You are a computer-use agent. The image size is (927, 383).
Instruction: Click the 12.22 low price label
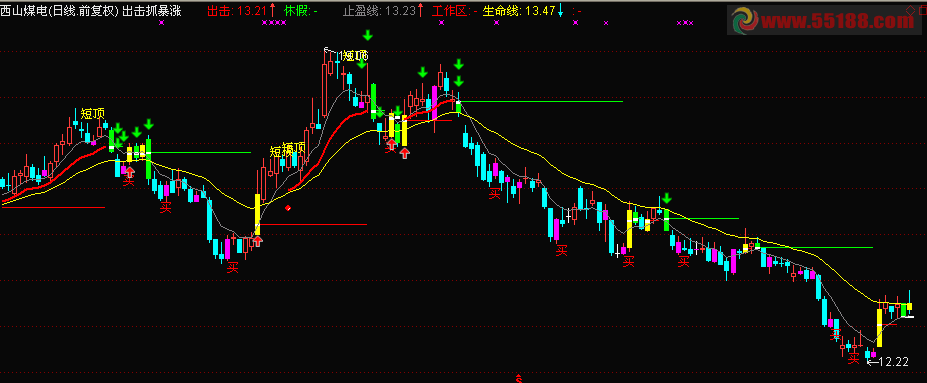pos(894,362)
